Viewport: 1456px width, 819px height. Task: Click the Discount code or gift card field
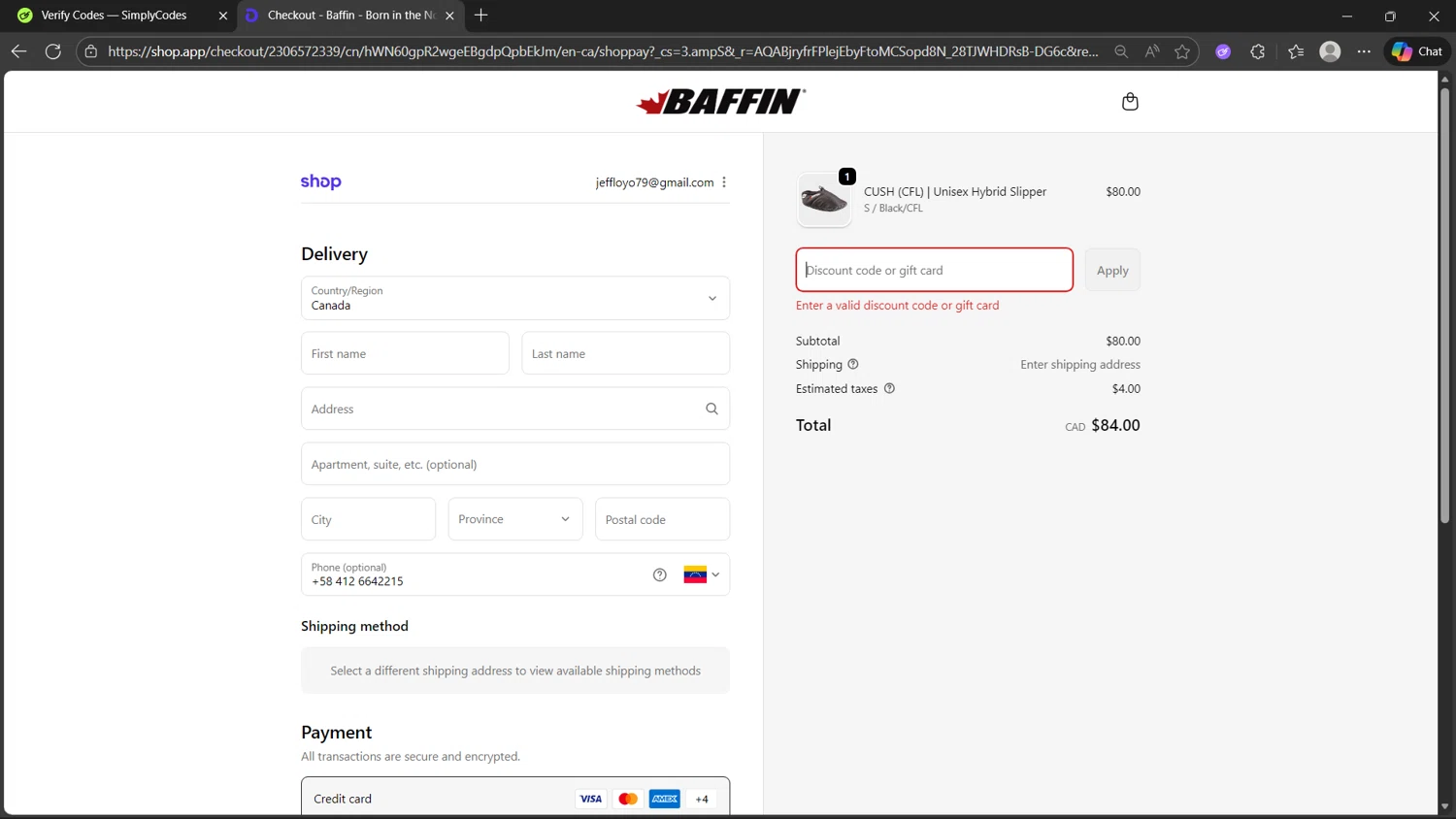(x=935, y=270)
